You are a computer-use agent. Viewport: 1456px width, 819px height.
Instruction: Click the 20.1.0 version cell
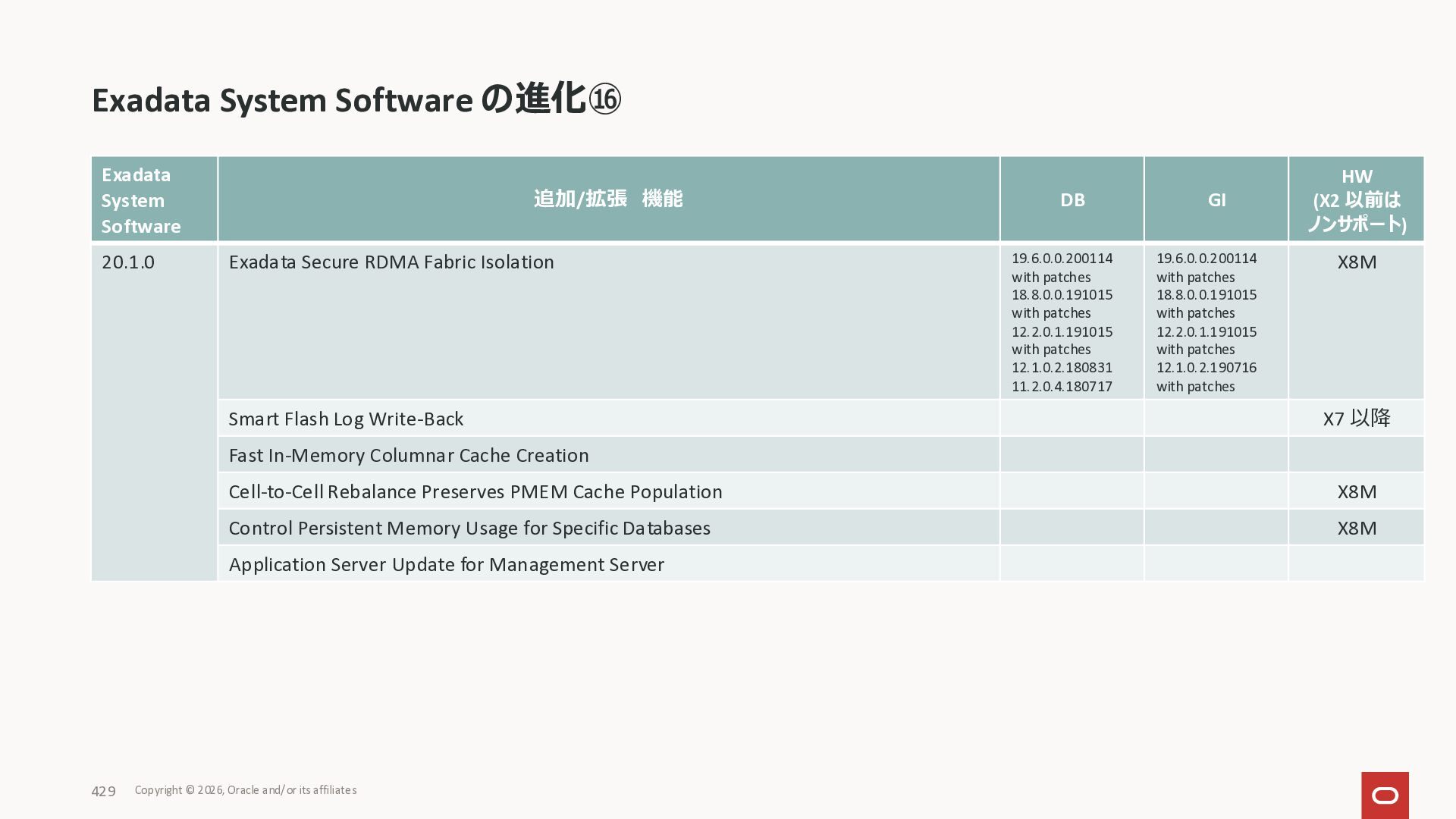pyautogui.click(x=128, y=262)
